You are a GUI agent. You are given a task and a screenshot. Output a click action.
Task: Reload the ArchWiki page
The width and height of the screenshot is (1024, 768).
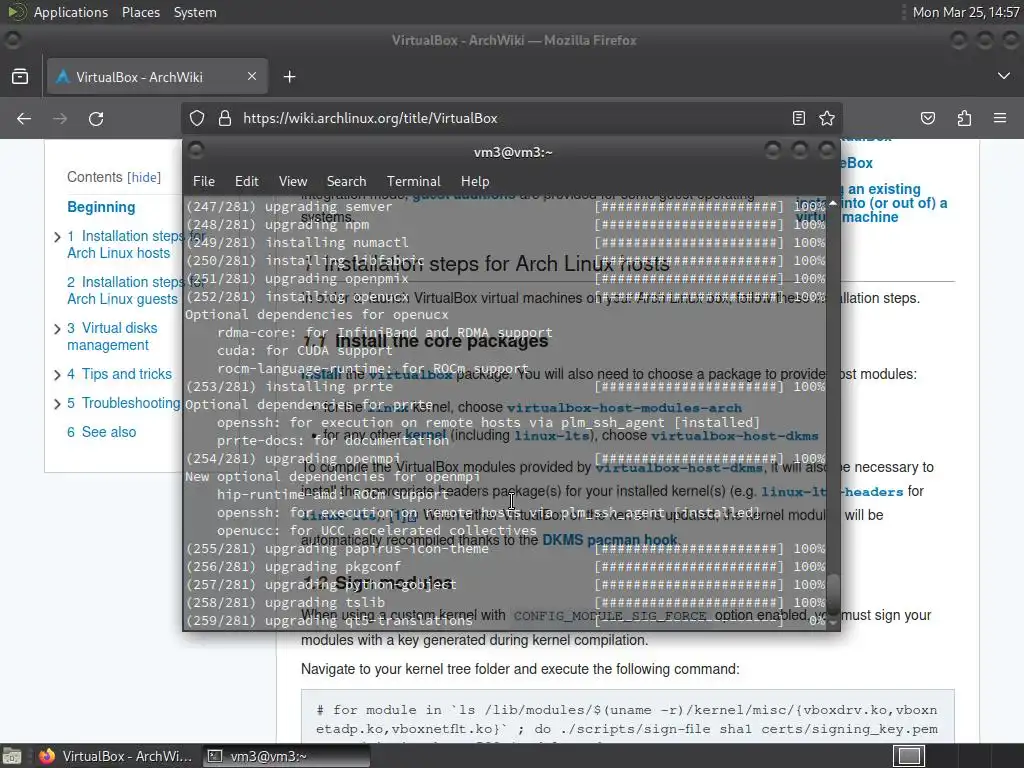click(96, 119)
